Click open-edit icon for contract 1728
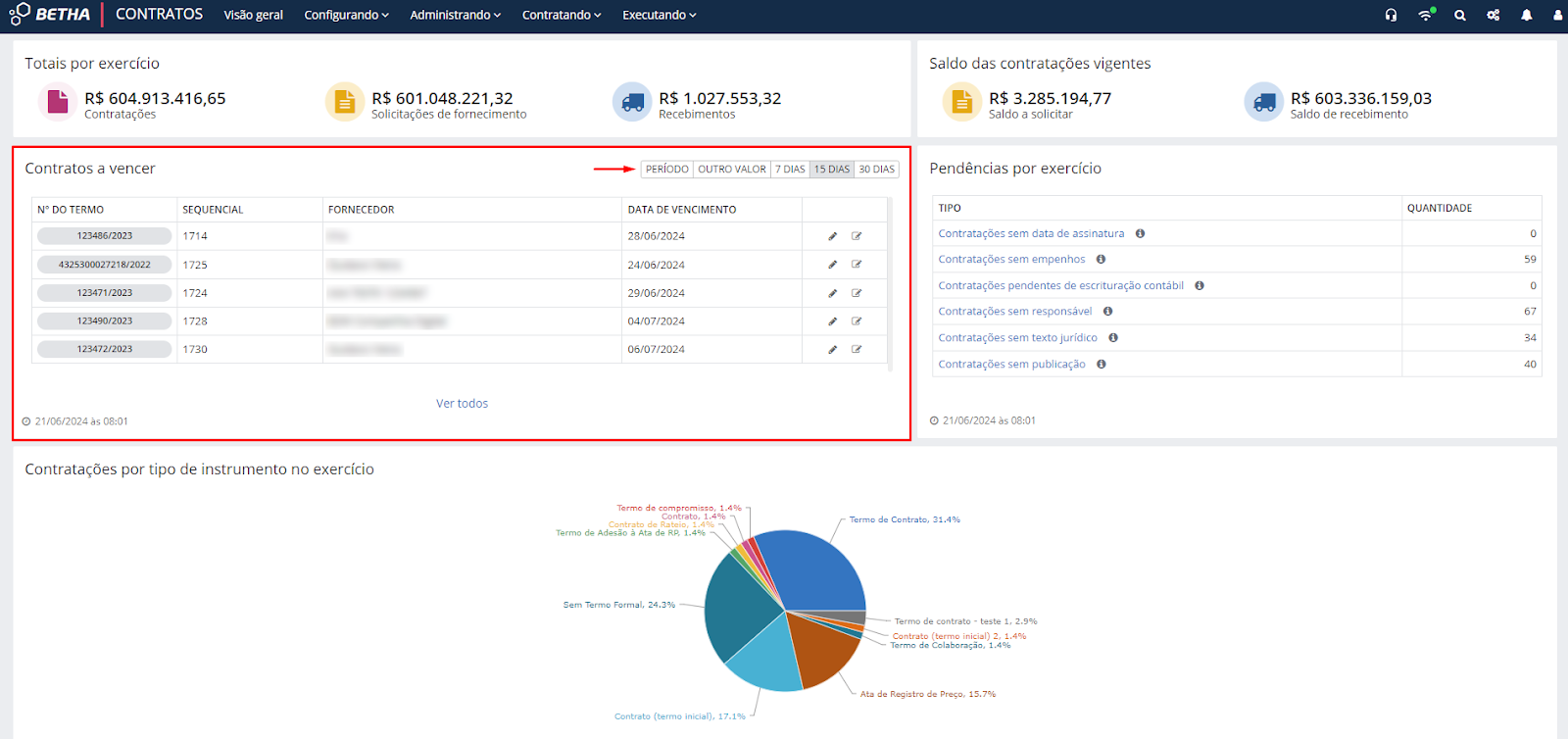 857,321
